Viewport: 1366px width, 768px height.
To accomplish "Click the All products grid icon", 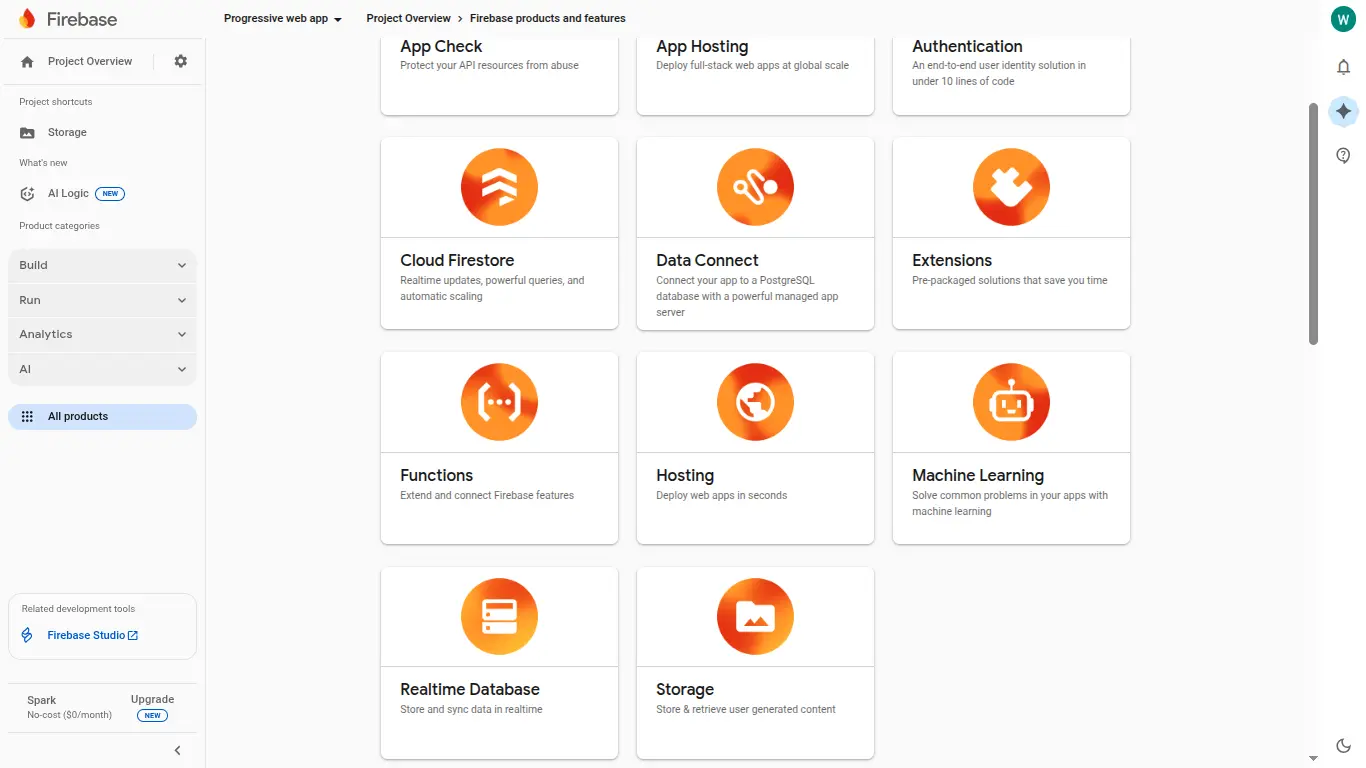I will [27, 416].
